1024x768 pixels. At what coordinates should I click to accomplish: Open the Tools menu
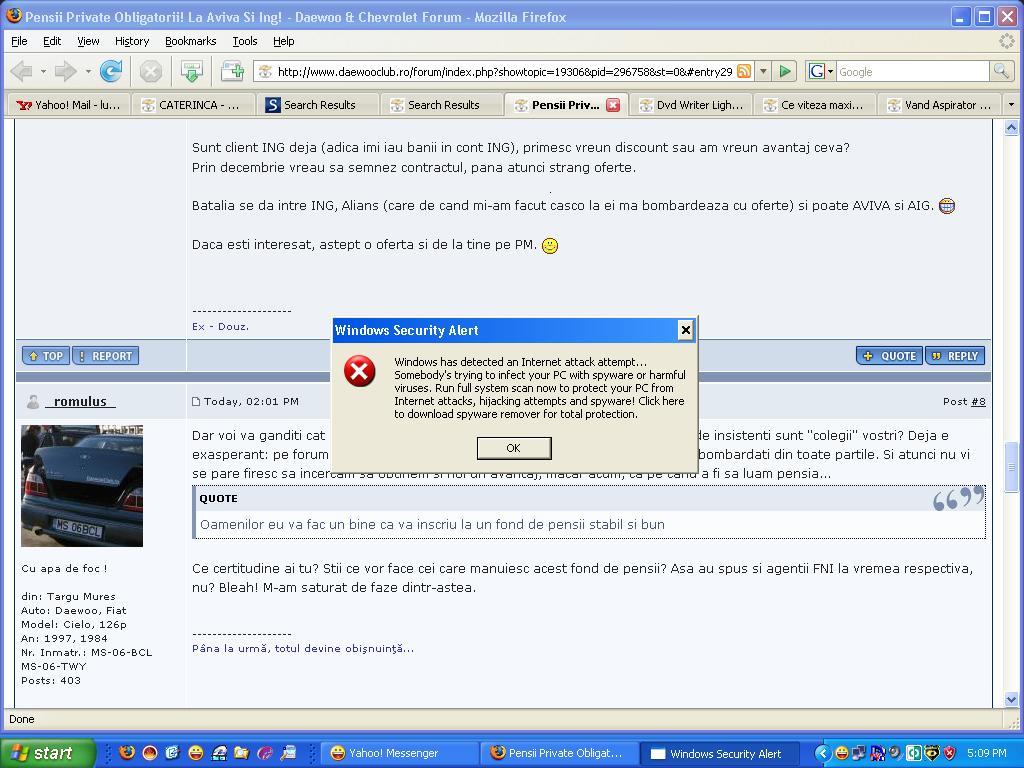click(x=245, y=41)
